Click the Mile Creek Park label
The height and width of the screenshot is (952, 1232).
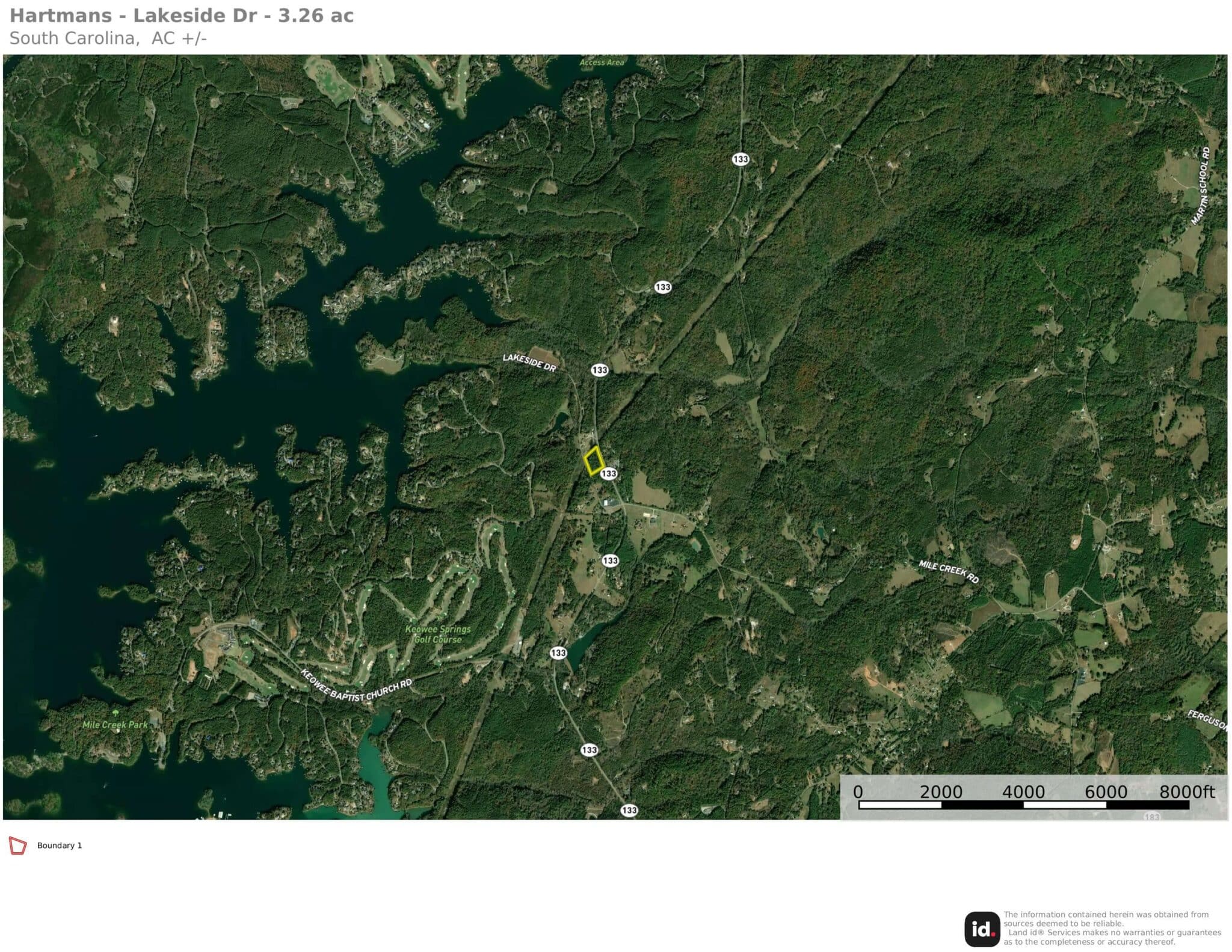[x=115, y=725]
